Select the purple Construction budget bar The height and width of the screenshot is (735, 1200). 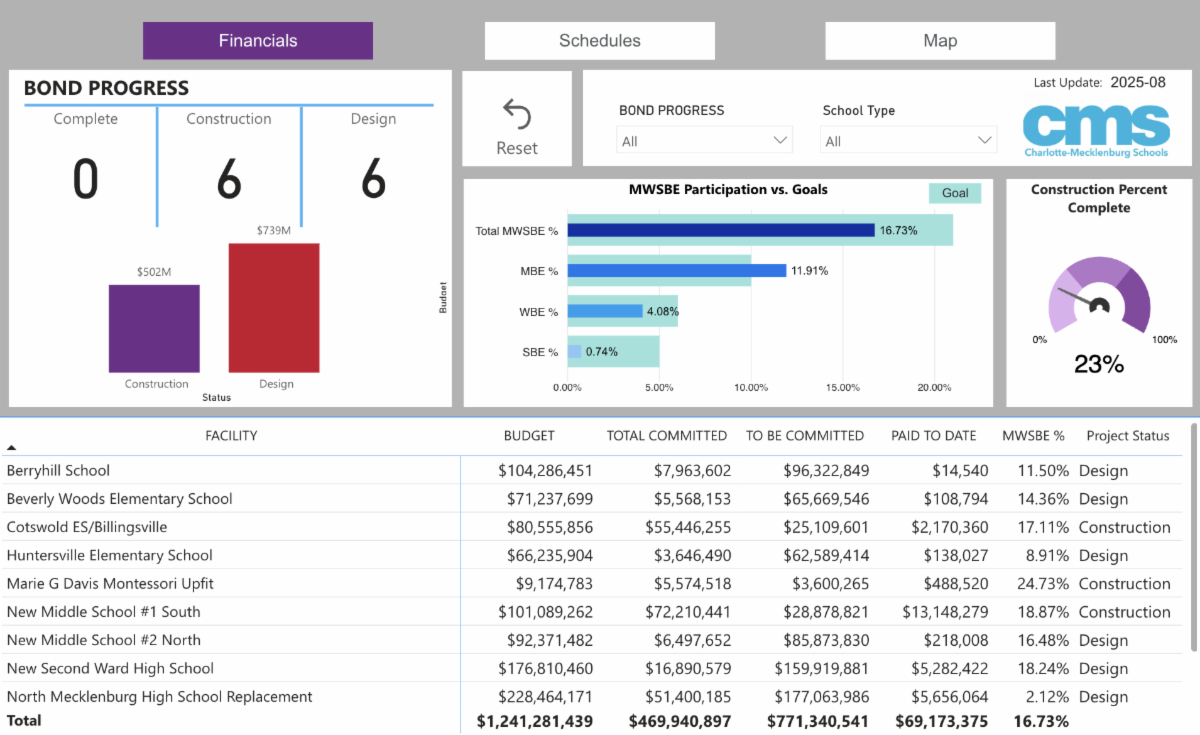coord(154,329)
